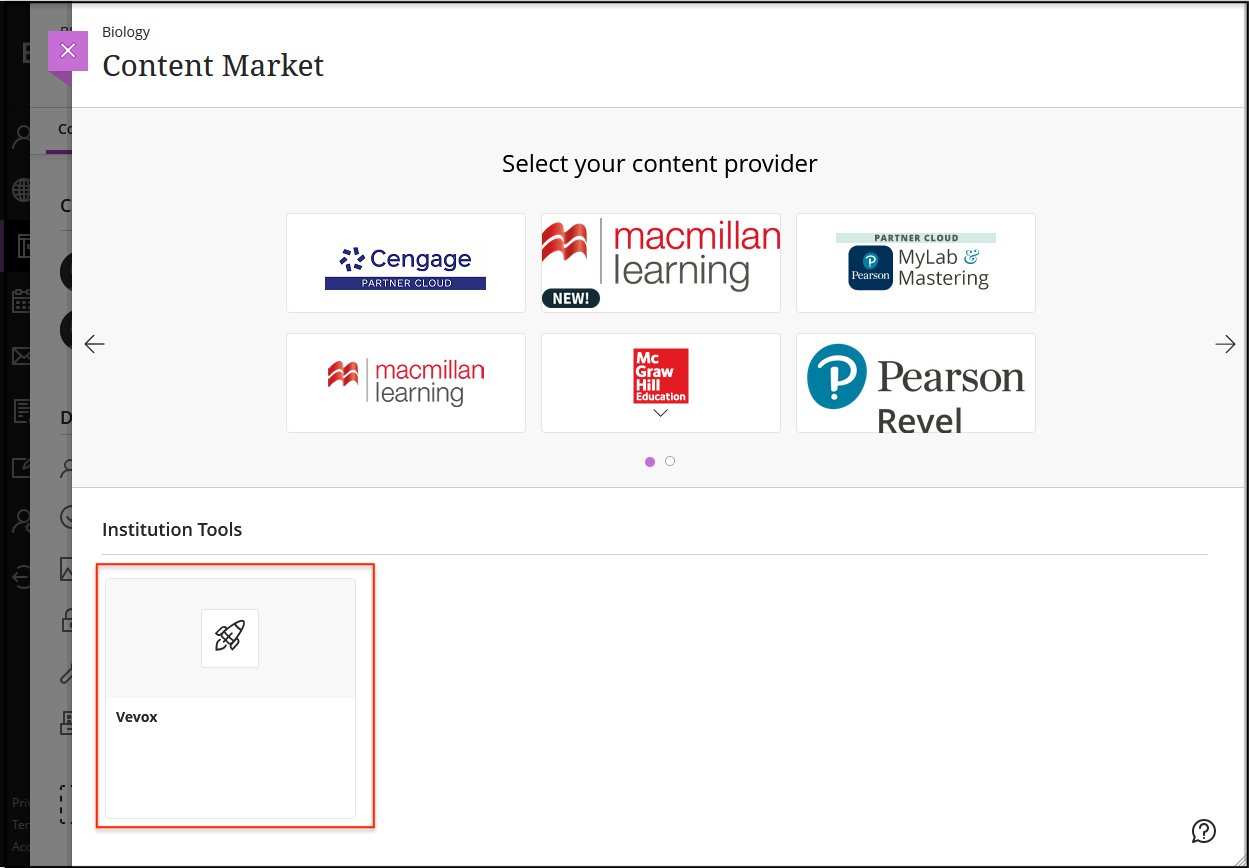Click the grades icon in left sidebar

pyautogui.click(x=22, y=411)
